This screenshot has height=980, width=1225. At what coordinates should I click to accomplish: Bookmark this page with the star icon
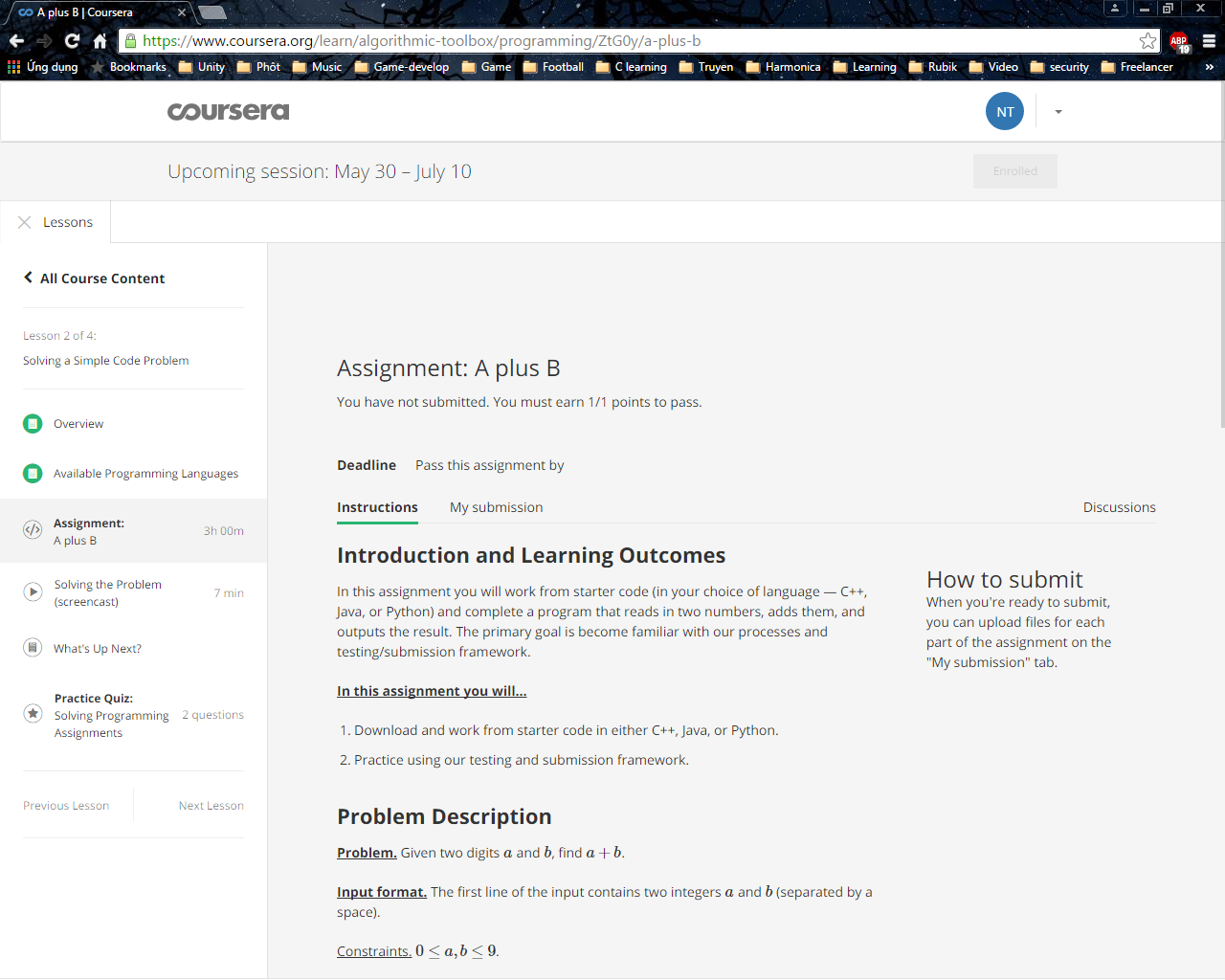[1147, 41]
